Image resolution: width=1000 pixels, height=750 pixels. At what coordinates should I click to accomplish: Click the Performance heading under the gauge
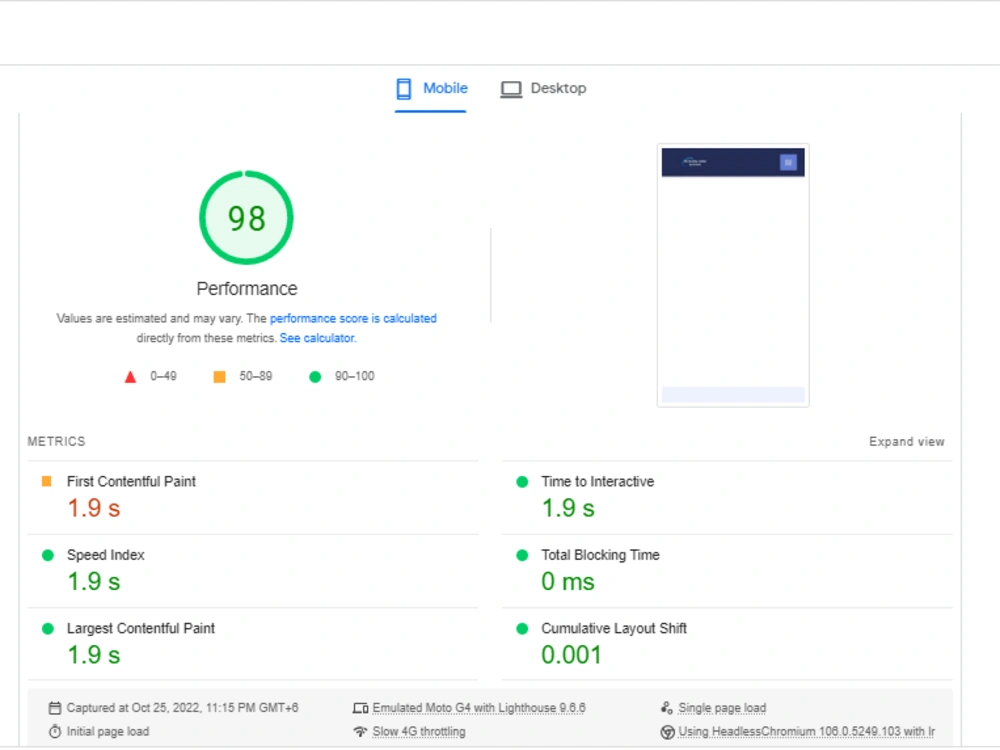247,289
